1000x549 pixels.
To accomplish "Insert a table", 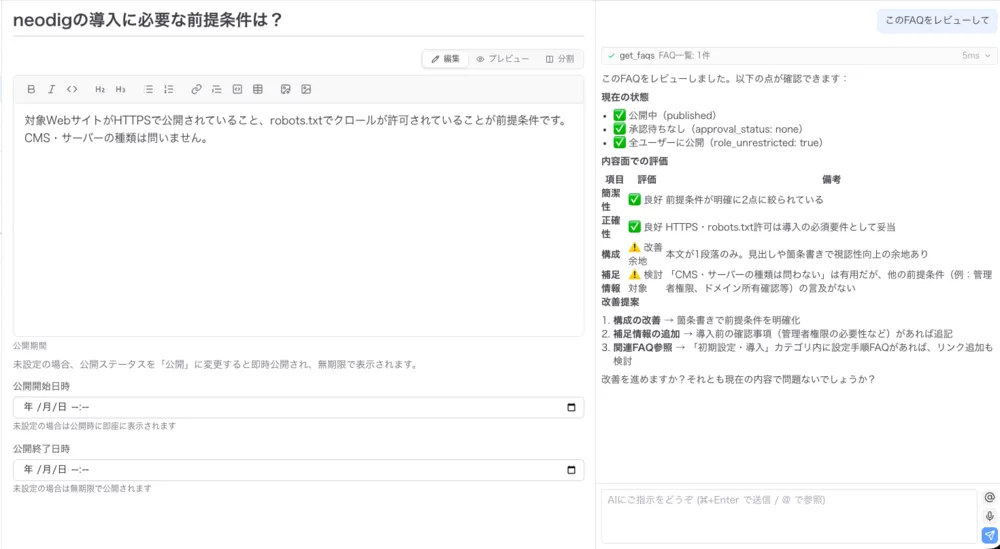I will tap(258, 89).
